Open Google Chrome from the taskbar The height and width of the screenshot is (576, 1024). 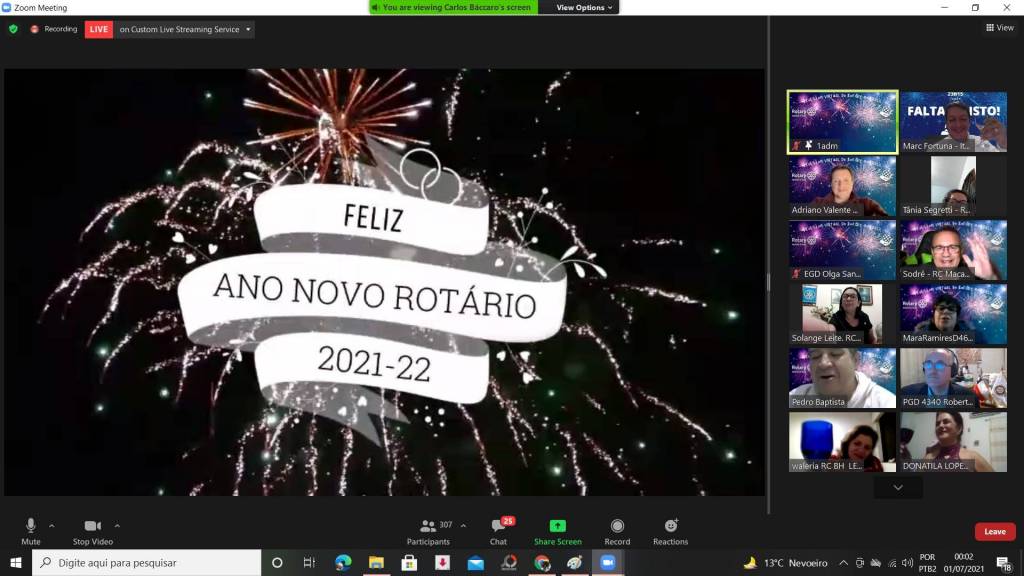point(542,563)
